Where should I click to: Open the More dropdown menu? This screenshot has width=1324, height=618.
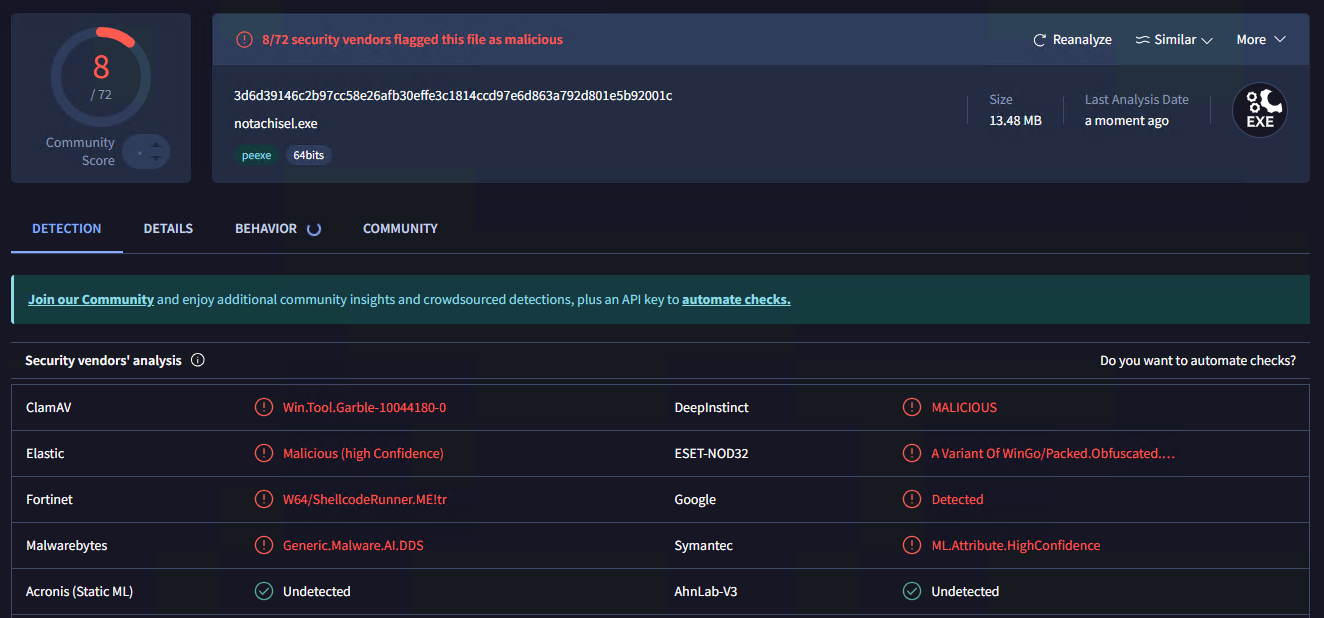pyautogui.click(x=1260, y=40)
